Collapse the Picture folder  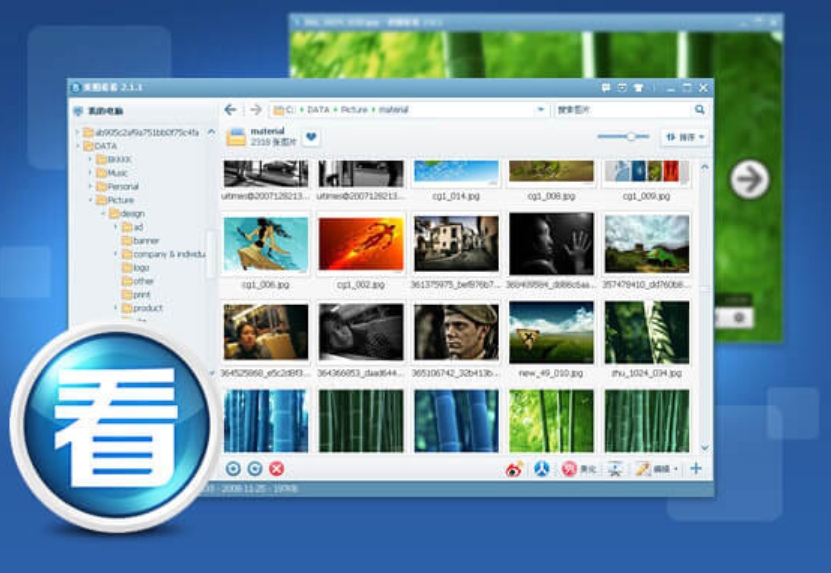click(x=90, y=200)
